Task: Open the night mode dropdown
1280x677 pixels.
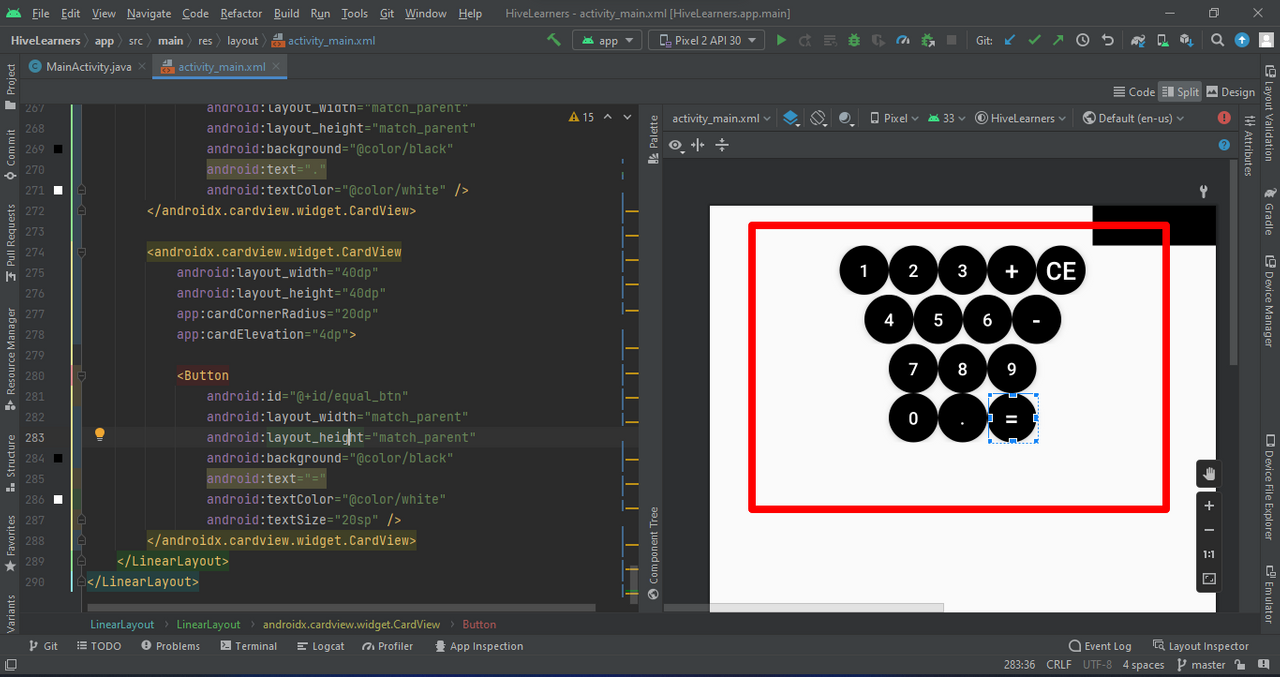Action: [847, 118]
